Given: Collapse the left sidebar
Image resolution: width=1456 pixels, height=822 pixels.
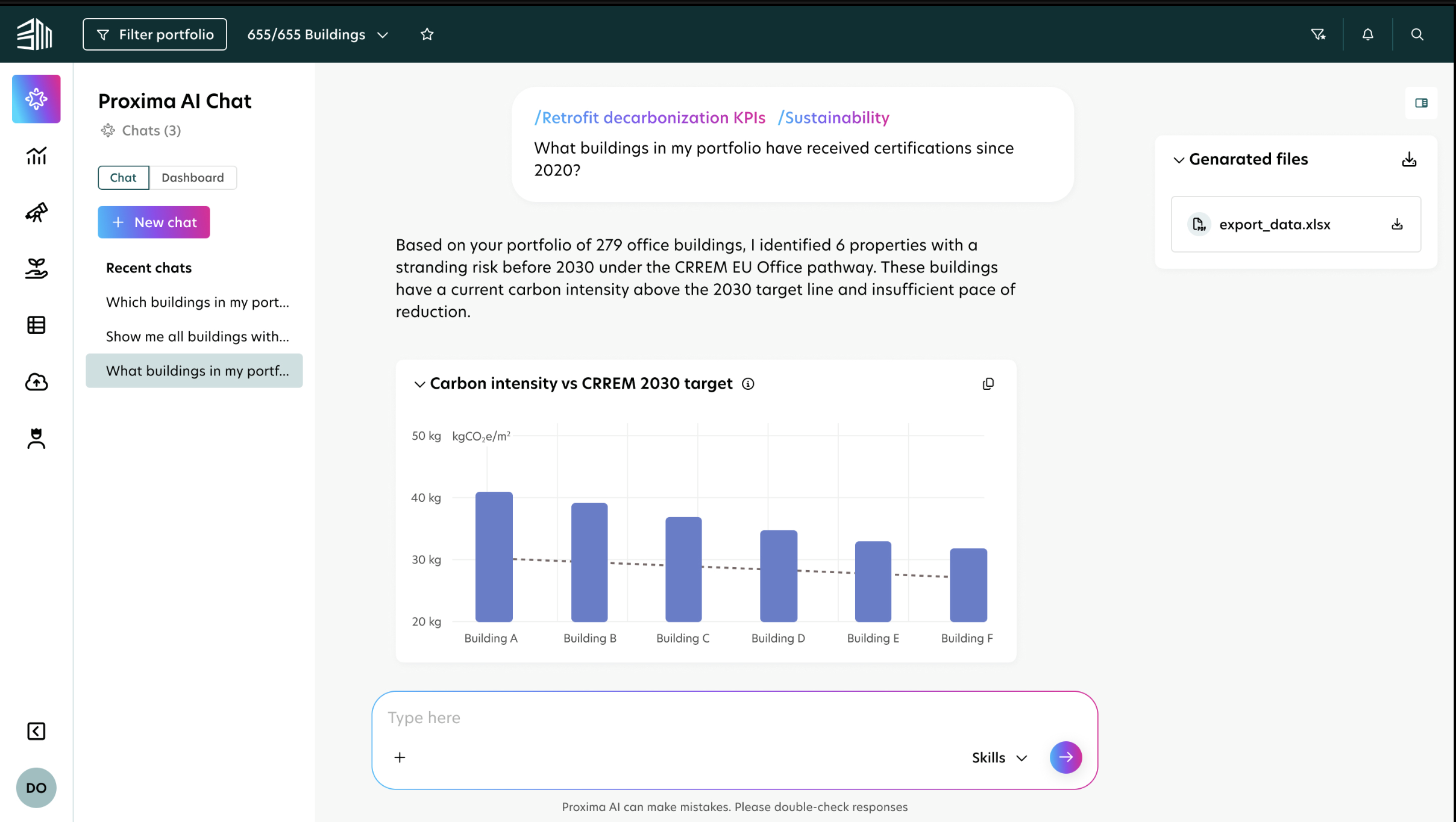Looking at the screenshot, I should coord(36,731).
